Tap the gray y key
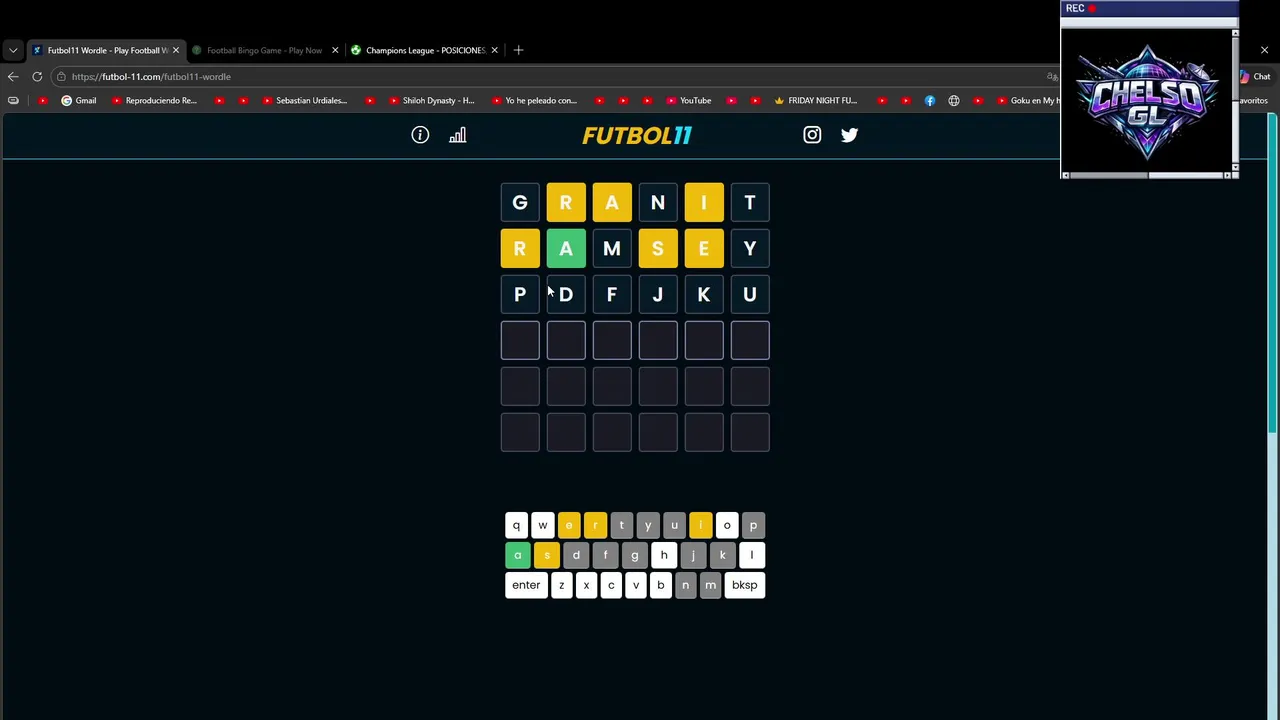1280x720 pixels. click(x=648, y=525)
